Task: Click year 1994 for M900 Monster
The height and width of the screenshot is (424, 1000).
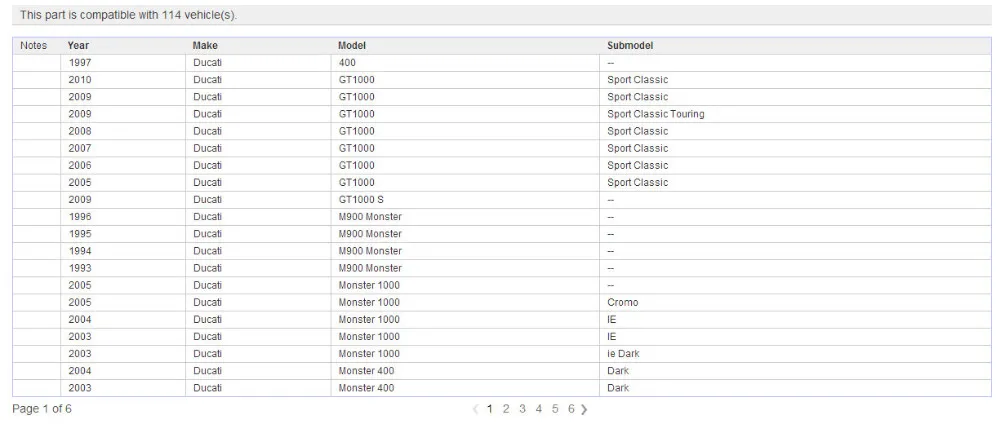Action: pyautogui.click(x=80, y=251)
